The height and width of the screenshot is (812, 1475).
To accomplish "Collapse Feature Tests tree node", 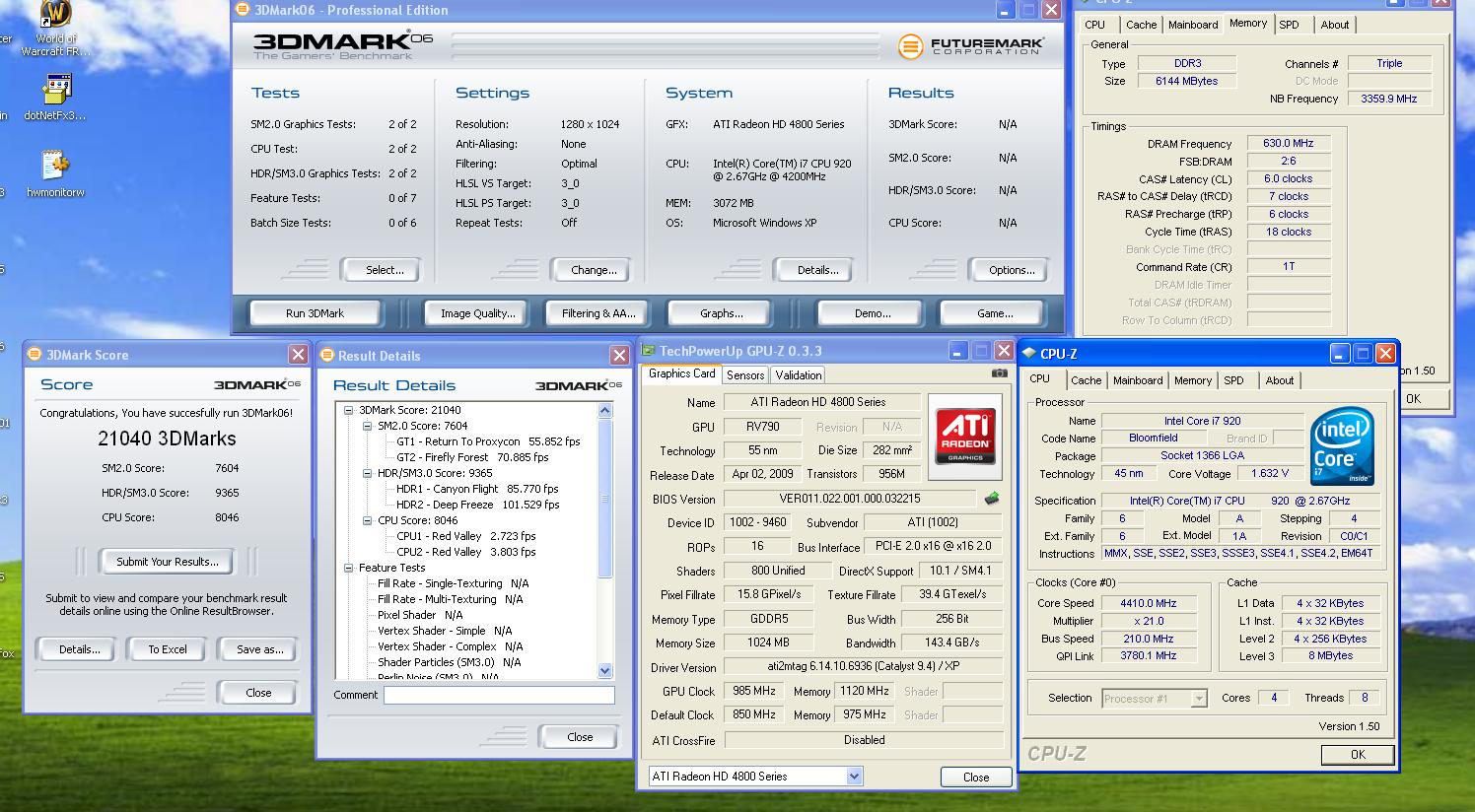I will pyautogui.click(x=349, y=568).
